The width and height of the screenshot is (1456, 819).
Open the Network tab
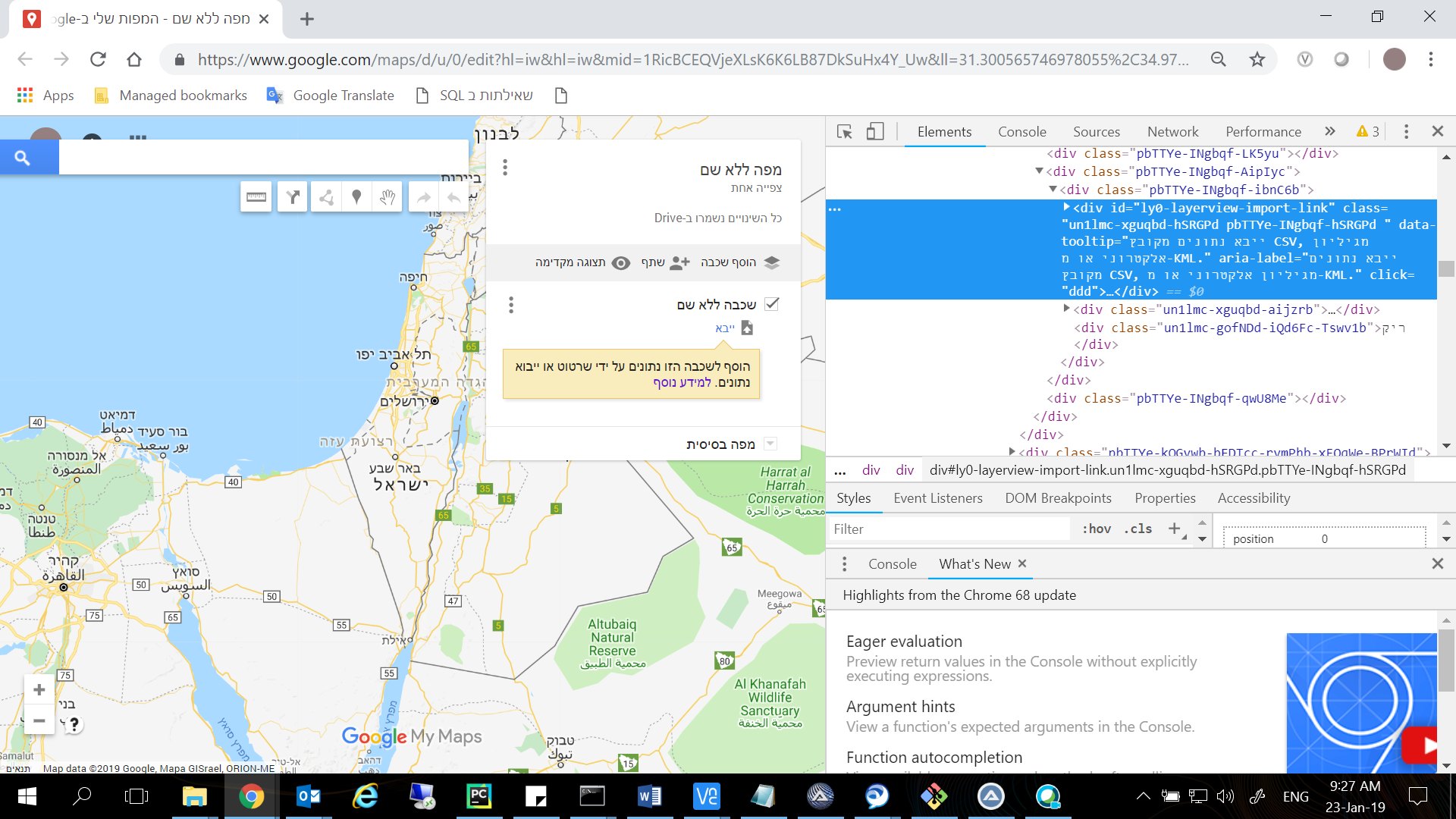click(1172, 131)
